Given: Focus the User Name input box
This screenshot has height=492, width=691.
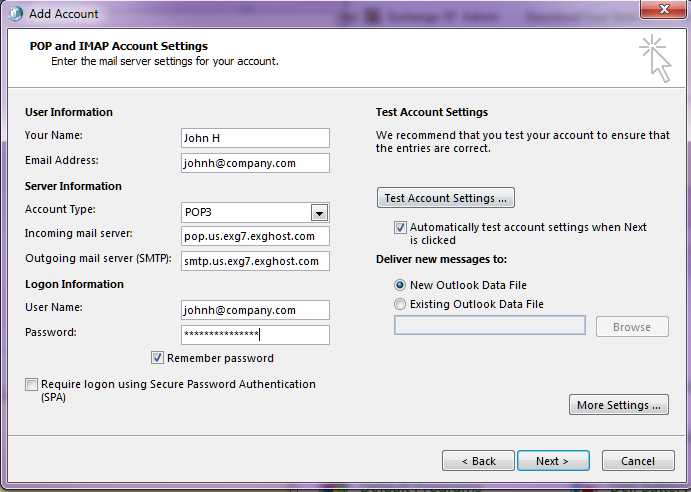Looking at the screenshot, I should click(x=255, y=310).
